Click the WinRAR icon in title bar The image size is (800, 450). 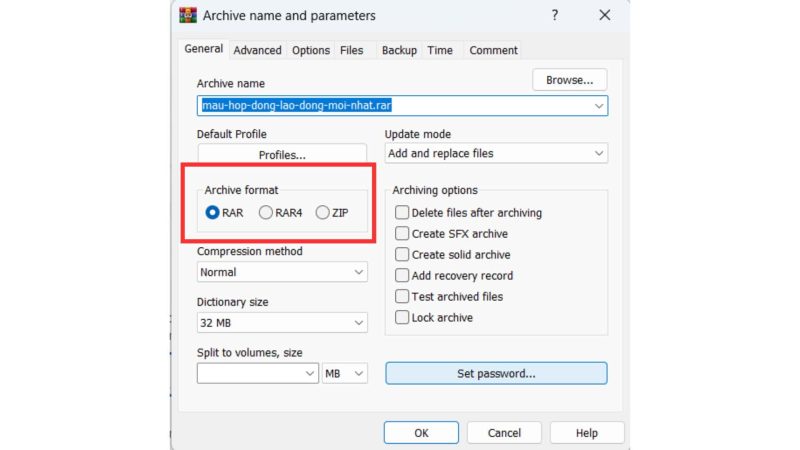(x=188, y=15)
